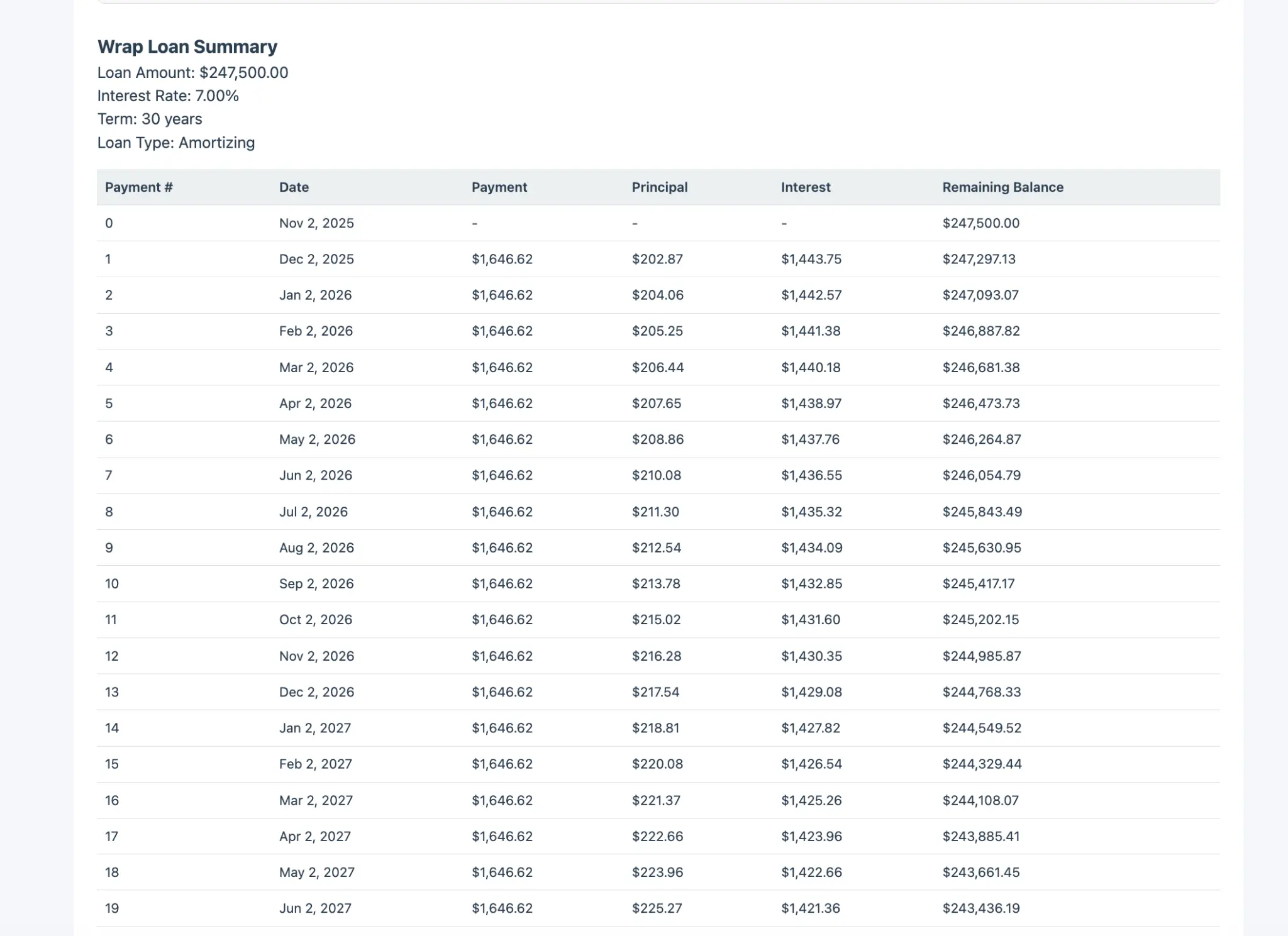Click the Payment column header
1288x936 pixels.
499,187
